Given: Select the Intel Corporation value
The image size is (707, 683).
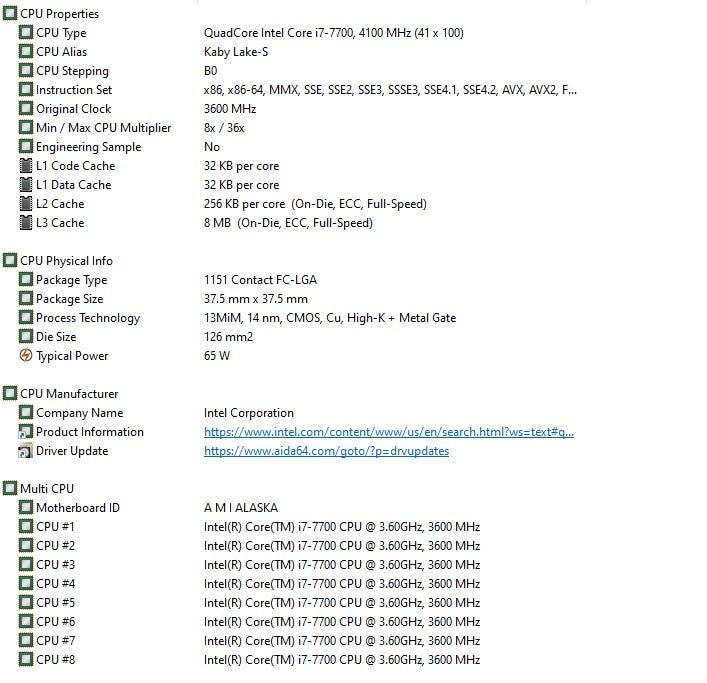Looking at the screenshot, I should pos(248,413).
